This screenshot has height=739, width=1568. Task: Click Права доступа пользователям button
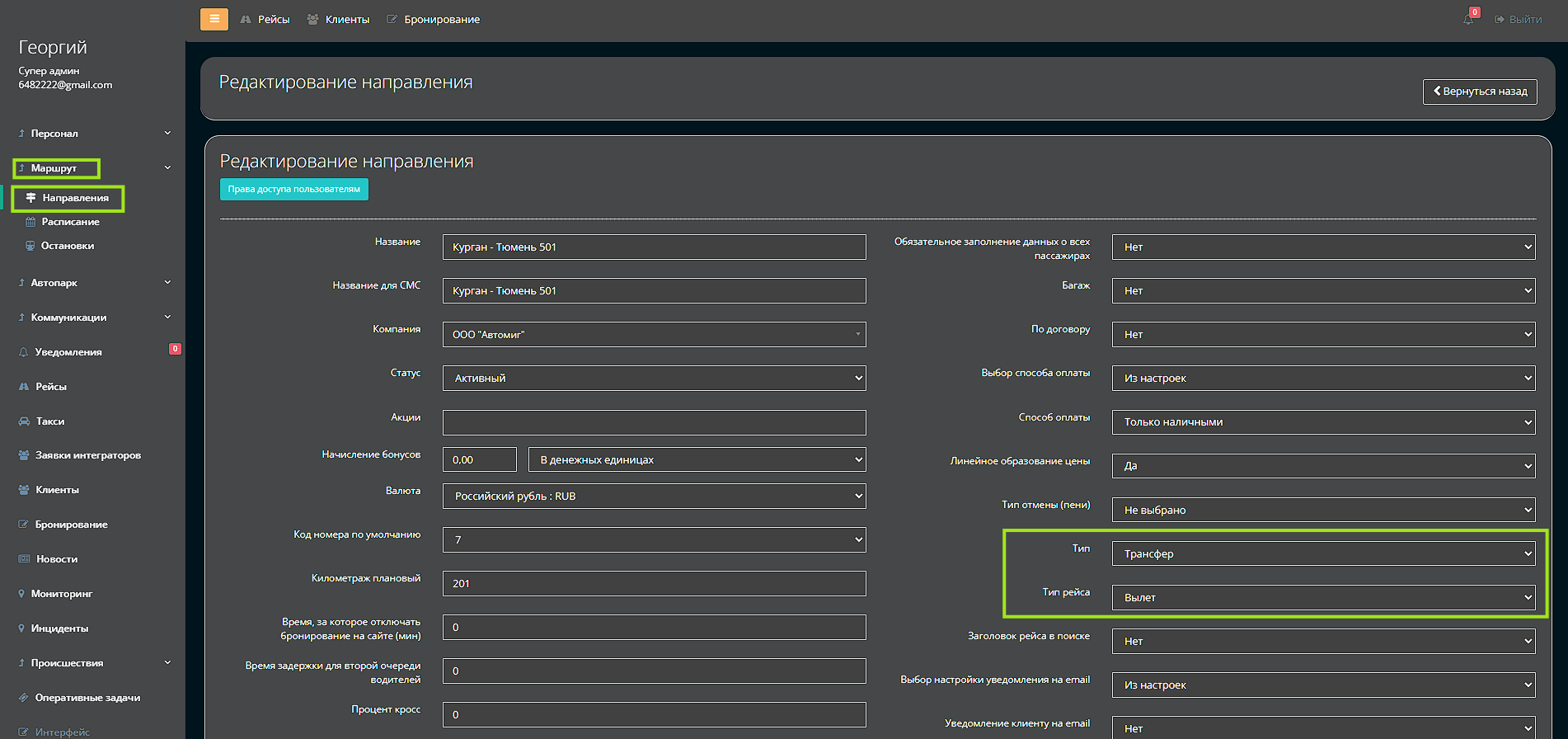click(x=293, y=190)
